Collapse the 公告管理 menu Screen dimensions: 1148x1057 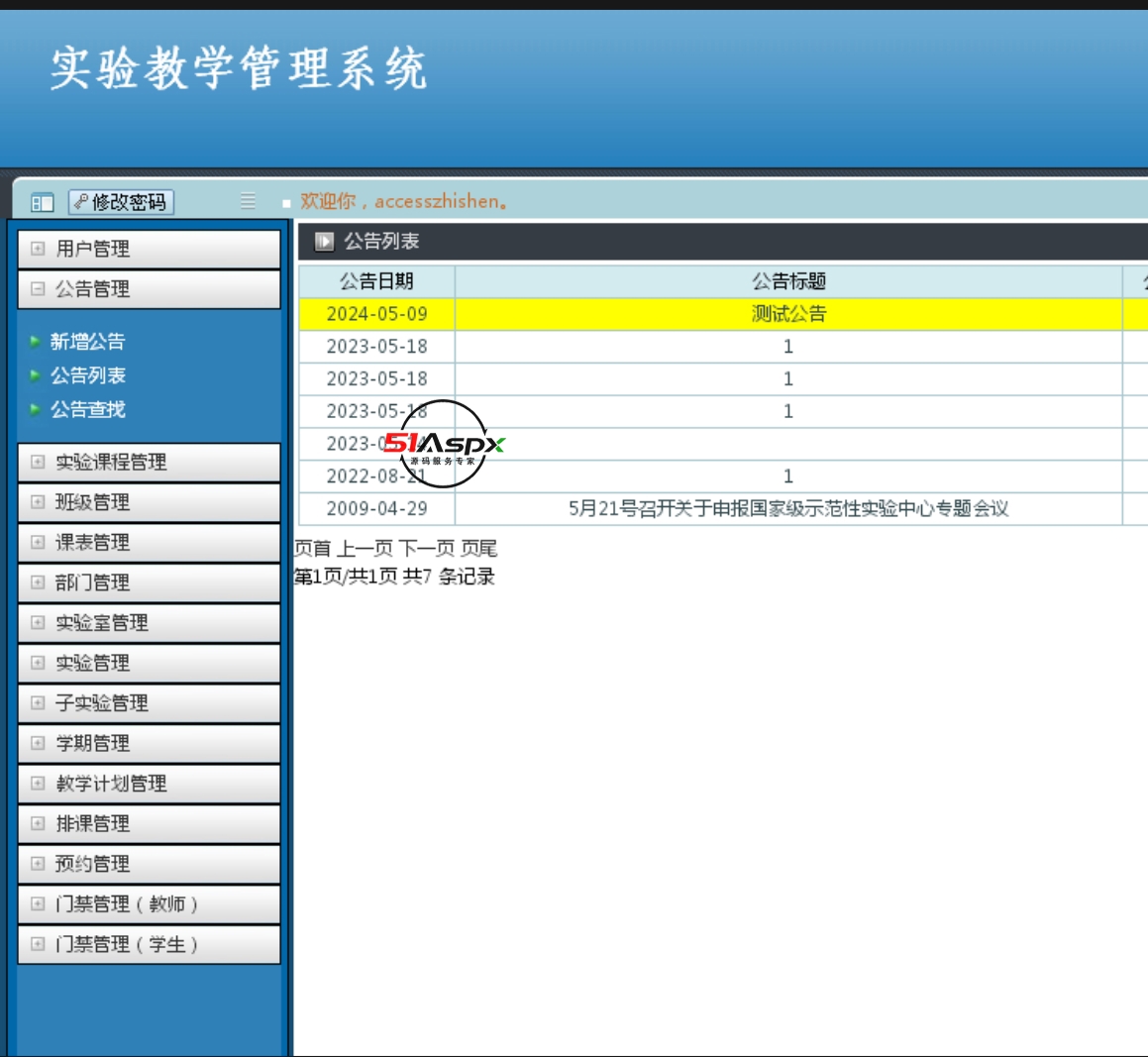click(x=150, y=289)
